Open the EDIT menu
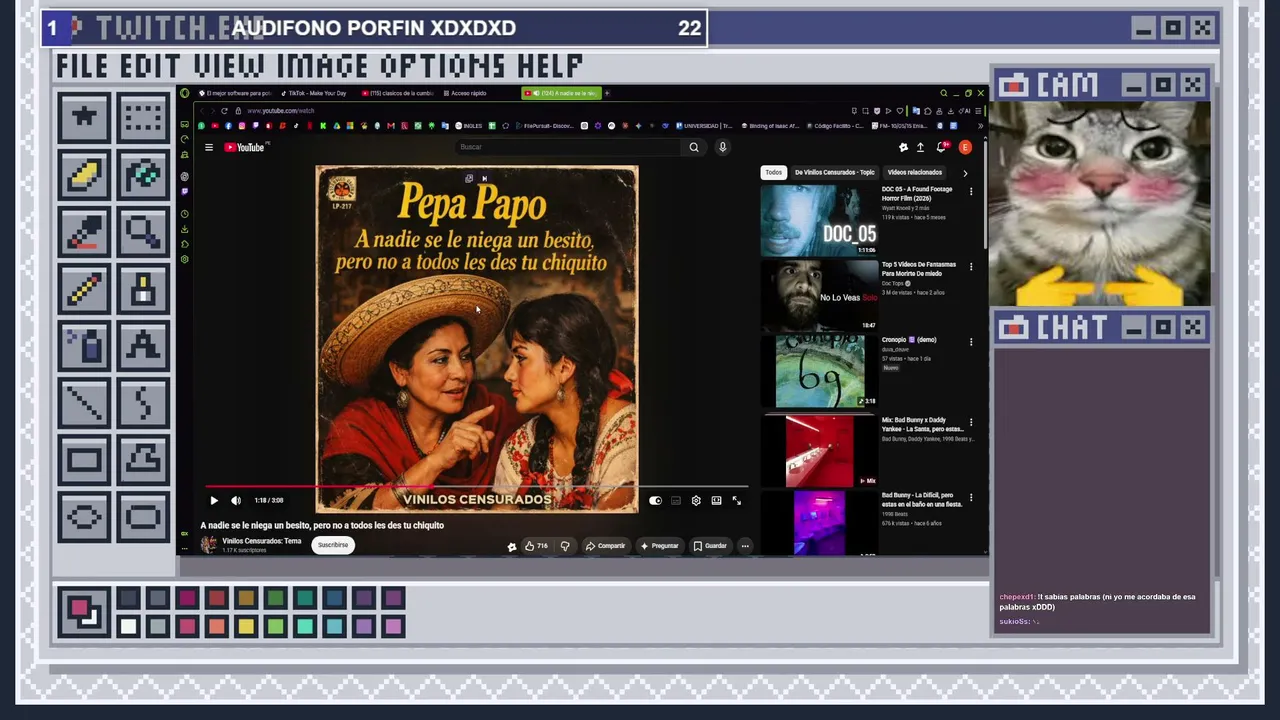 [x=153, y=66]
